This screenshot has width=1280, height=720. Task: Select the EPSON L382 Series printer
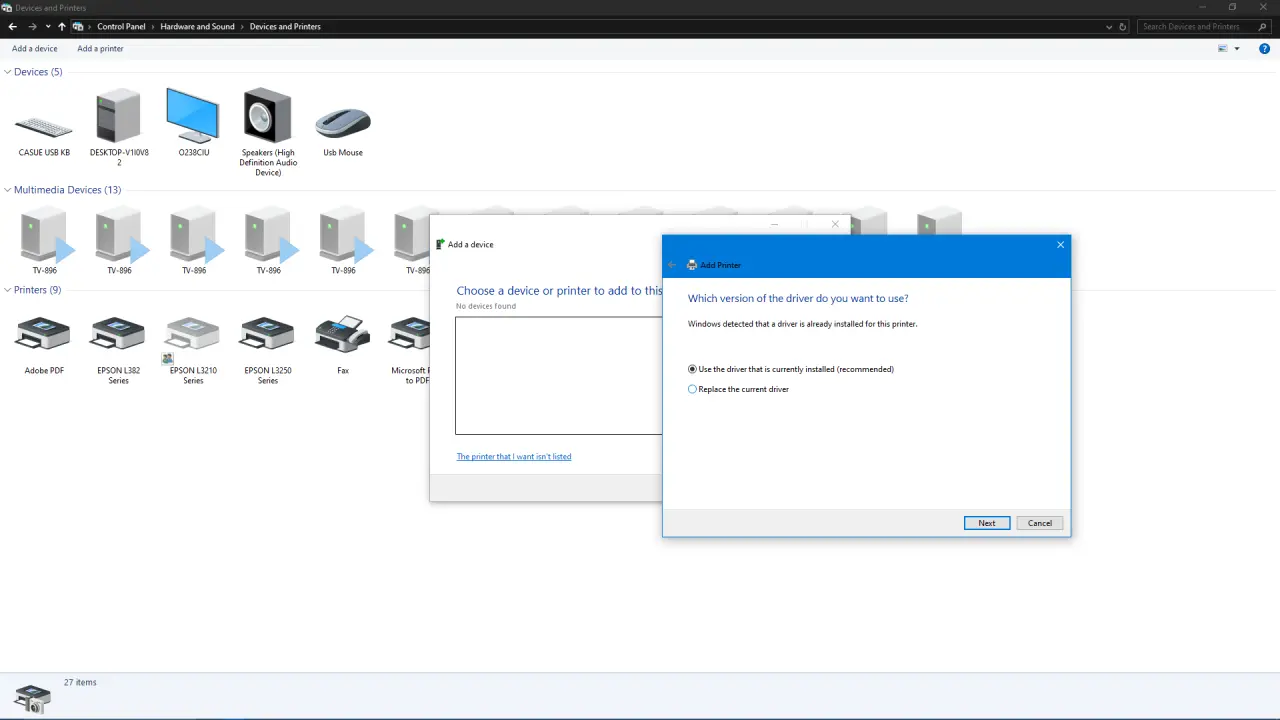click(118, 350)
